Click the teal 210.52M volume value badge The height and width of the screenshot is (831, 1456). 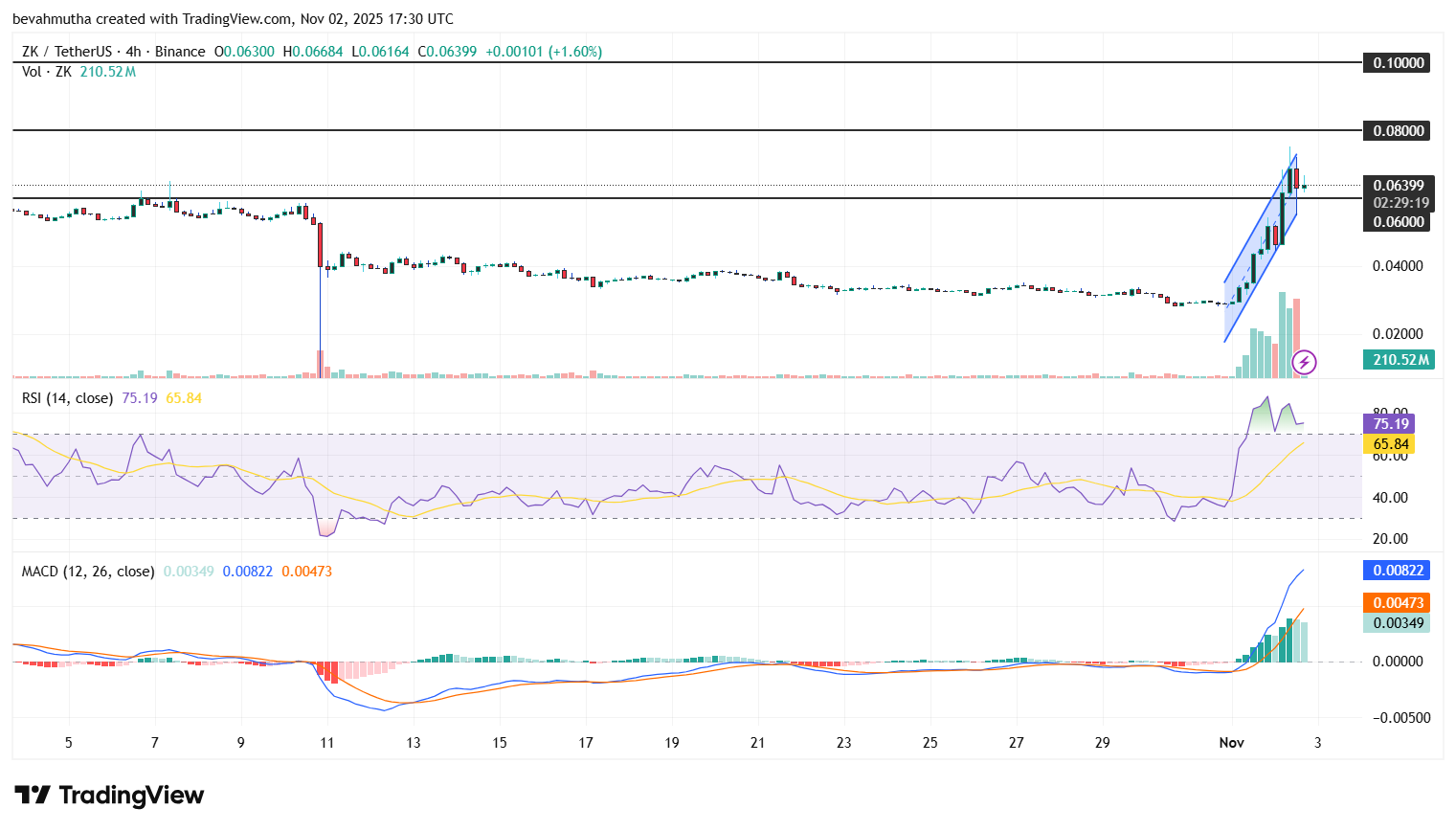[x=1398, y=359]
